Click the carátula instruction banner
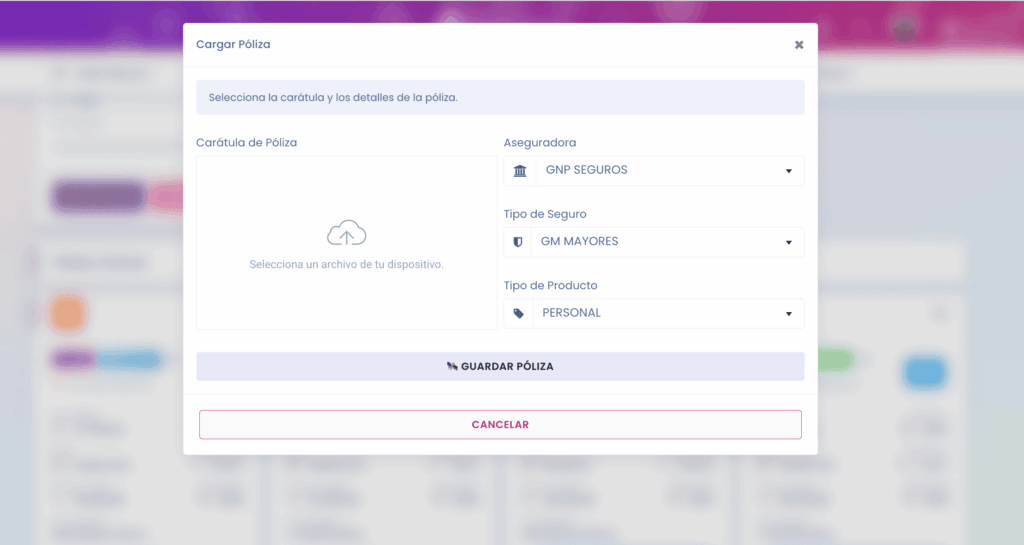Viewport: 1024px width, 545px height. click(500, 97)
